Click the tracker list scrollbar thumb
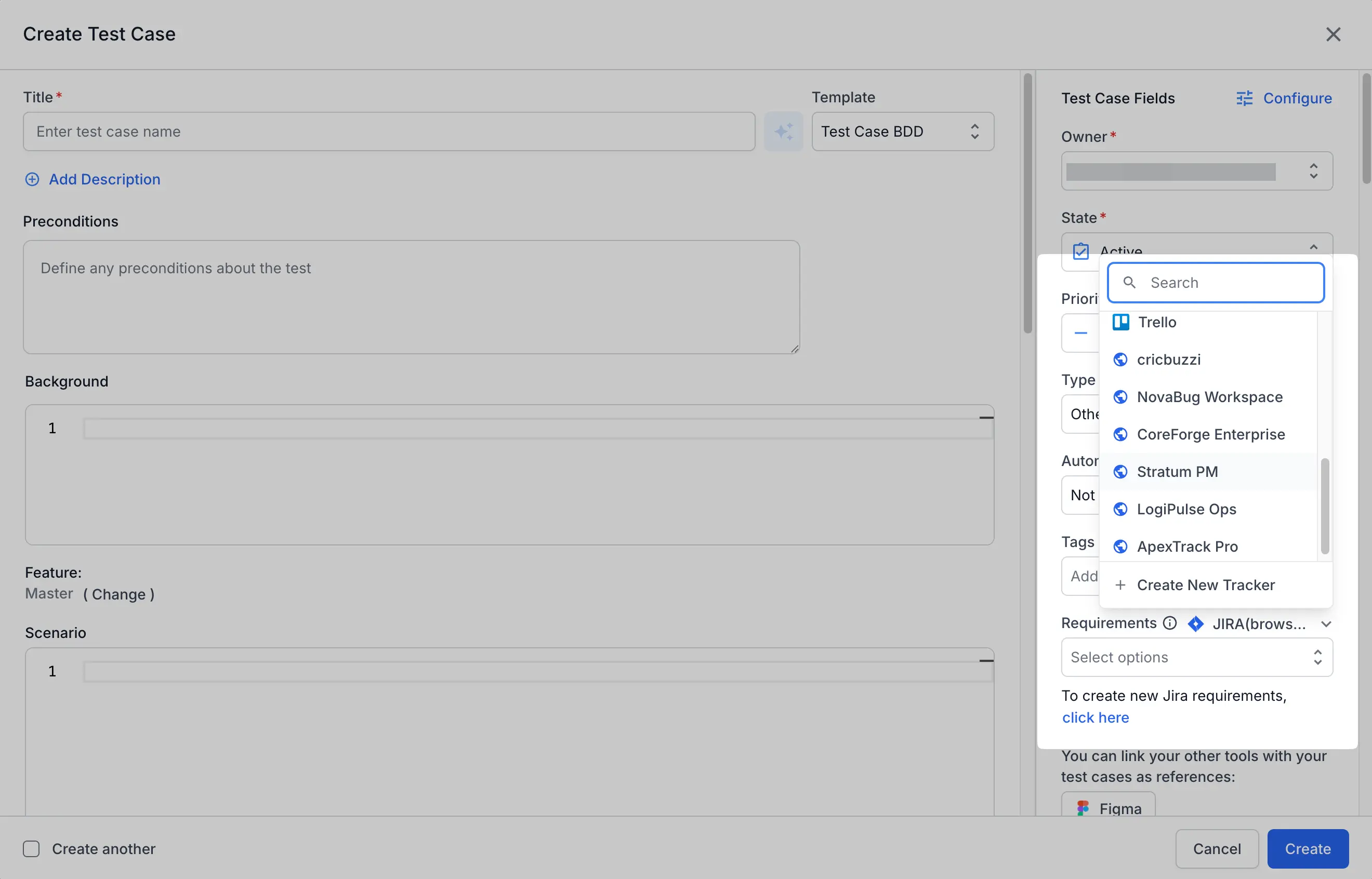The image size is (1372, 879). pos(1325,507)
